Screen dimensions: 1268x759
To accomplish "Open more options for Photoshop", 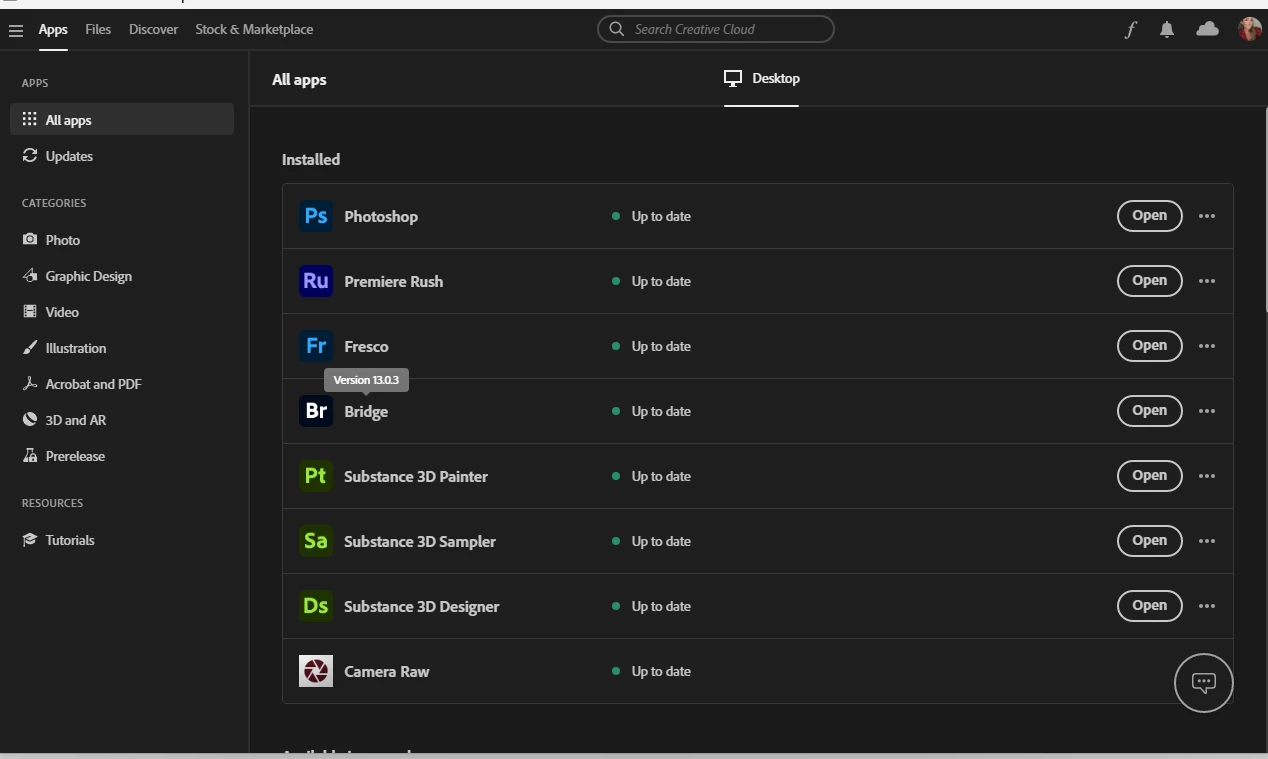I will point(1207,216).
